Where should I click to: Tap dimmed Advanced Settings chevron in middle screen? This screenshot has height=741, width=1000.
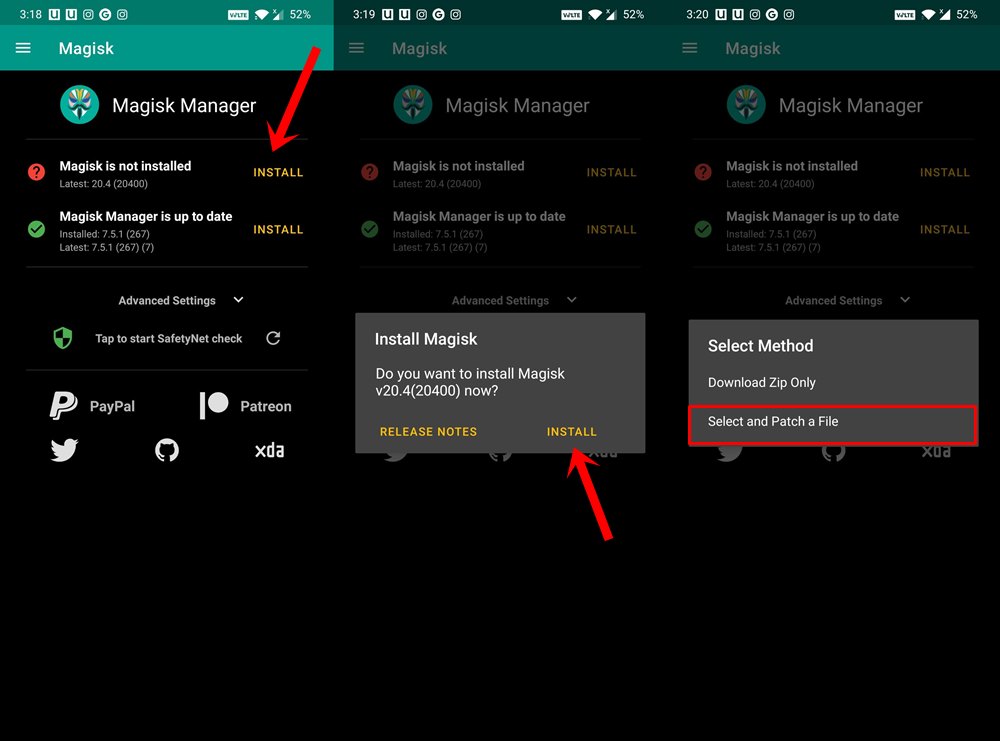[x=572, y=300]
